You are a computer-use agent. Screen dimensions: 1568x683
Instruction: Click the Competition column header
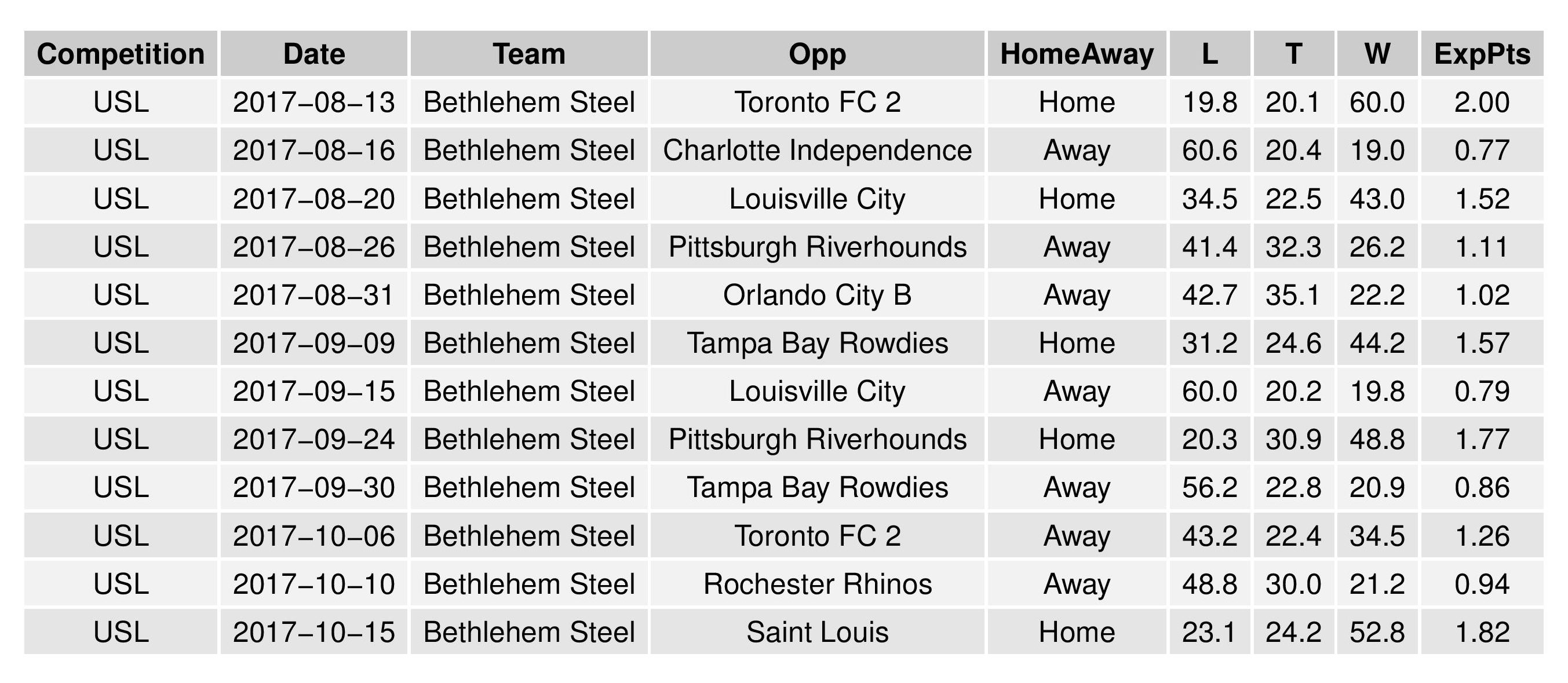click(121, 54)
